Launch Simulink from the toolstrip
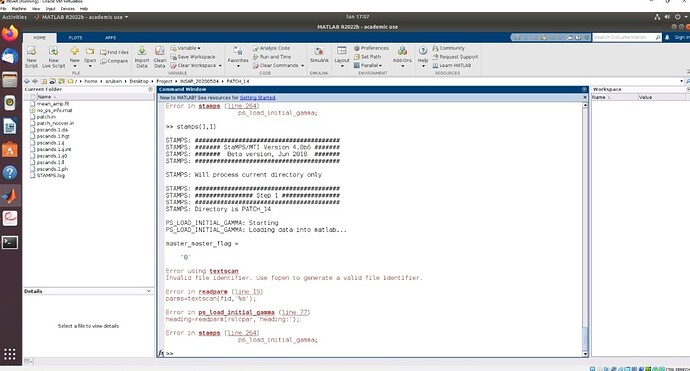This screenshot has height=371, width=690. 319,55
